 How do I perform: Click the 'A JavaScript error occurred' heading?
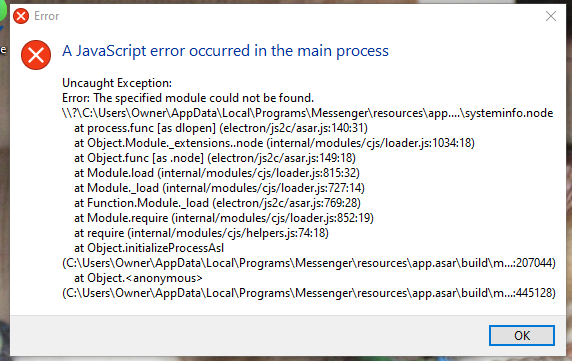point(225,51)
